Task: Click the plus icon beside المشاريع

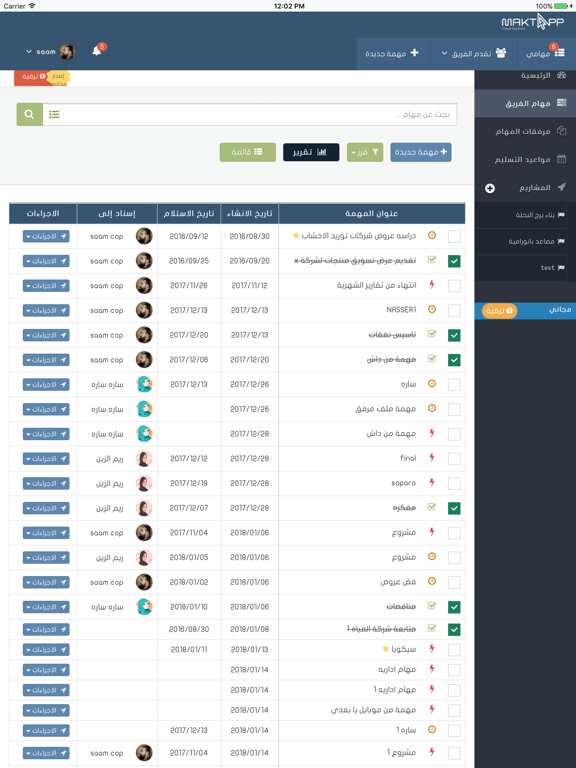Action: coord(490,188)
